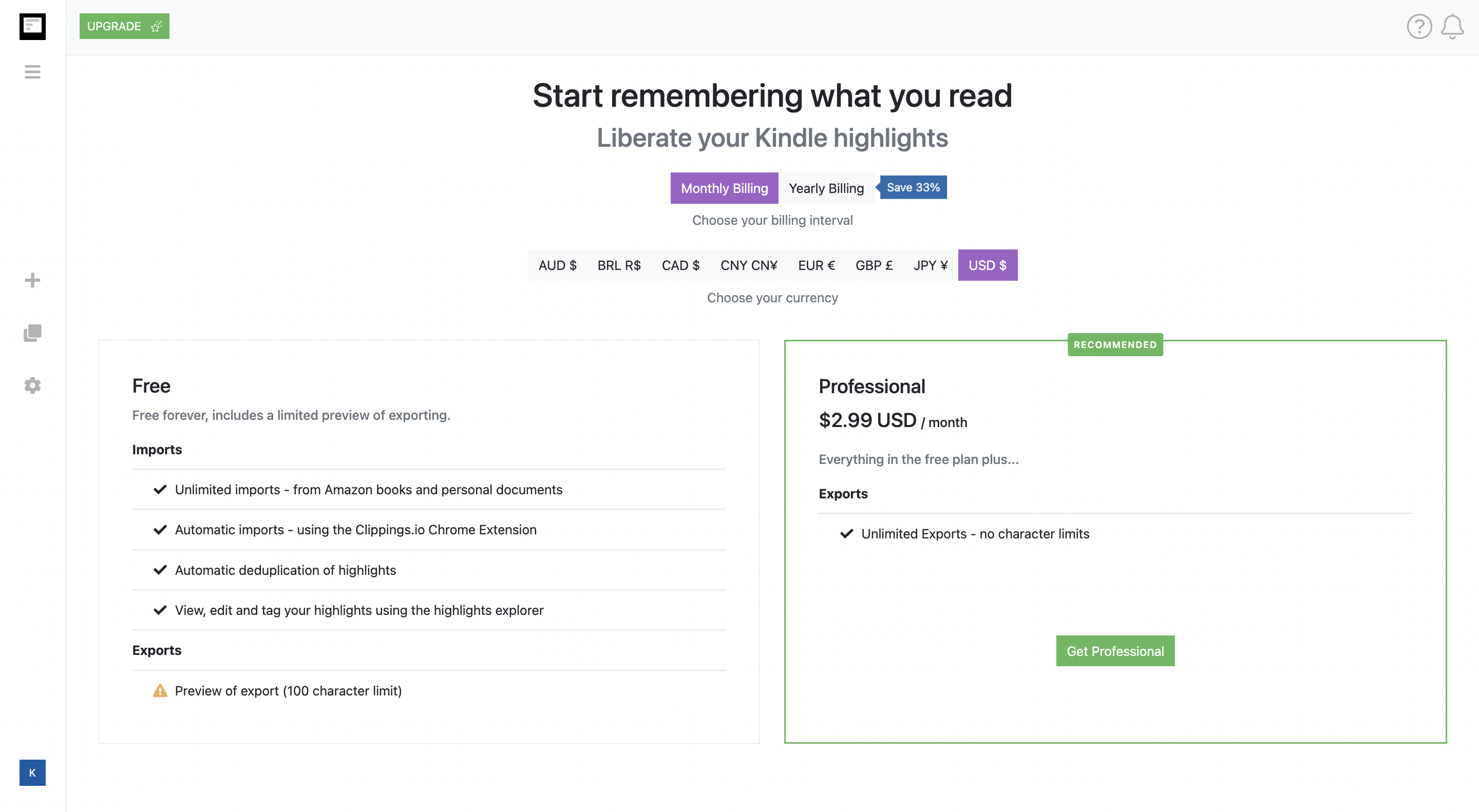Expand the sidebar with hamburger menu icon
Screen dimensions: 1479x812
pyautogui.click(x=32, y=72)
